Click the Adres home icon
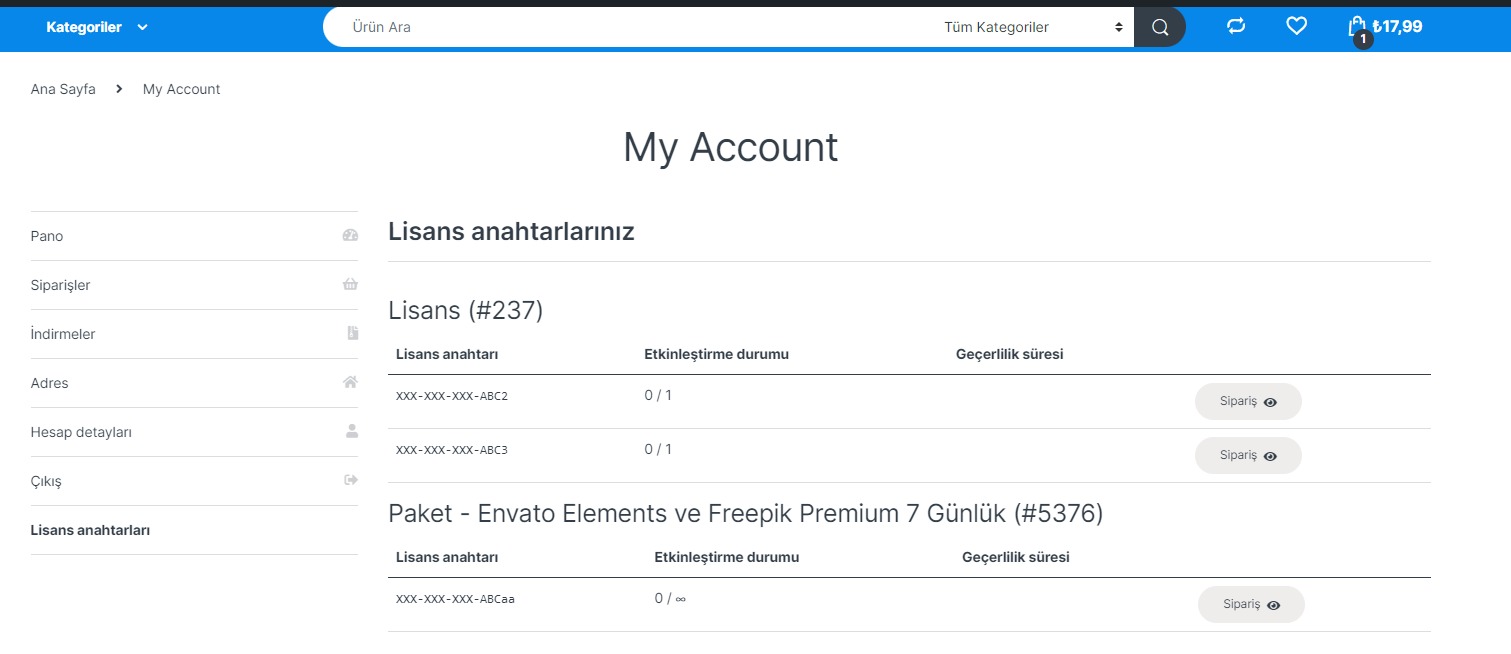 click(x=350, y=383)
